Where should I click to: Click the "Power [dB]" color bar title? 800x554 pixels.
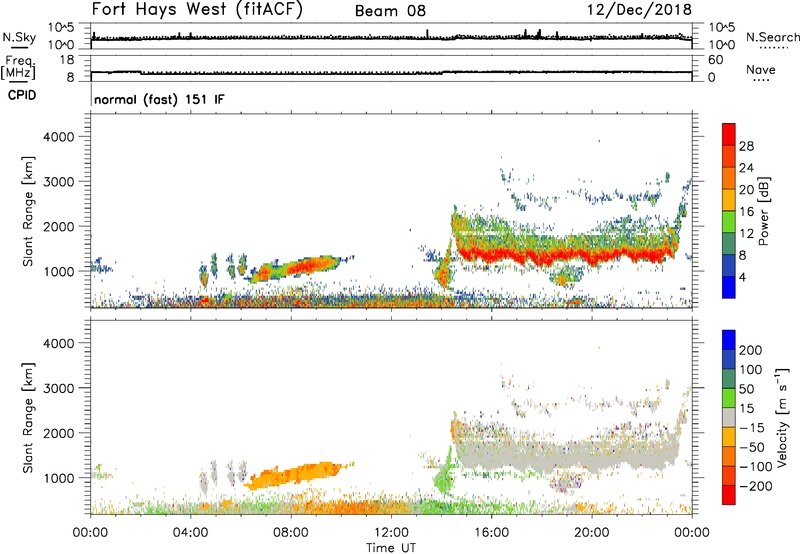coord(763,211)
